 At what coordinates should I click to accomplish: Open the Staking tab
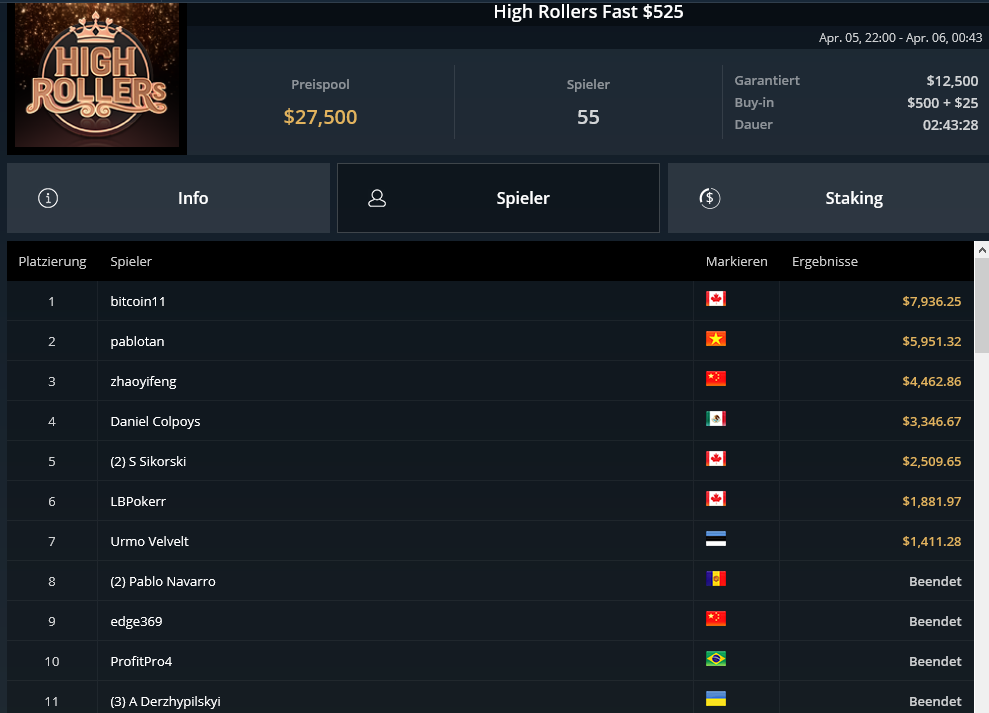click(828, 198)
